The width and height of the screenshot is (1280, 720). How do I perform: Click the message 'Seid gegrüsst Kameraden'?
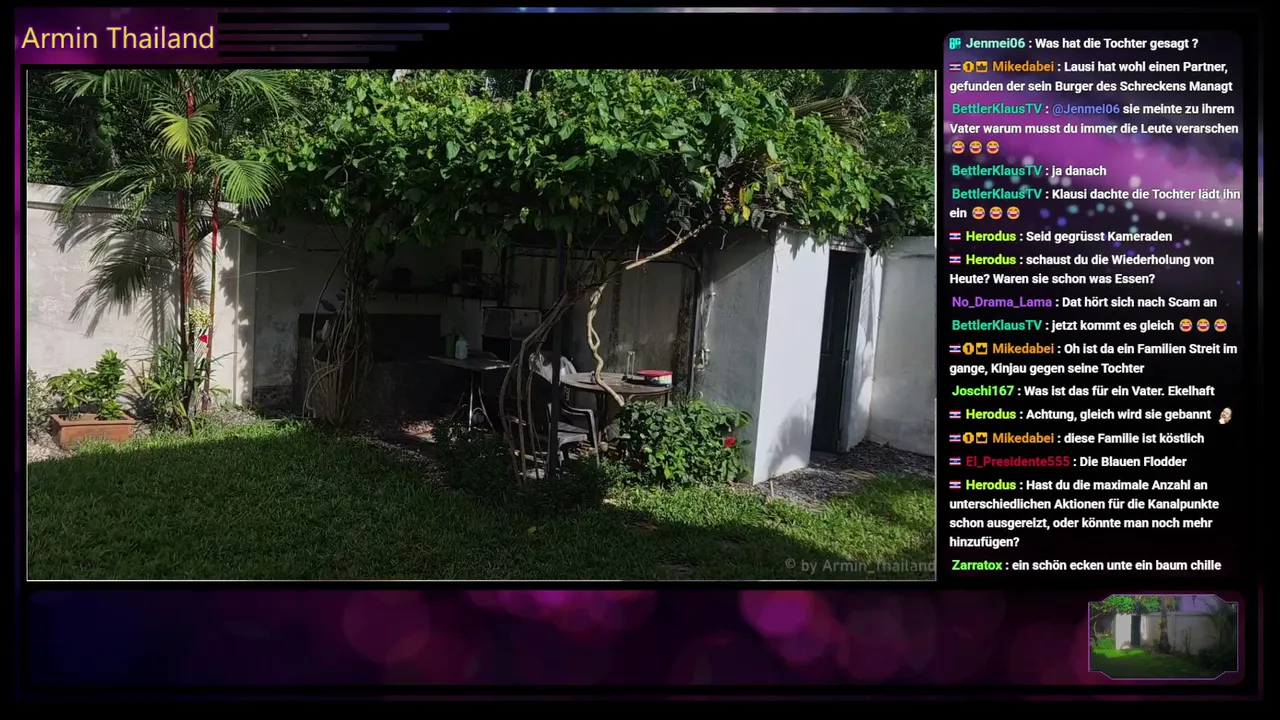[1099, 237]
